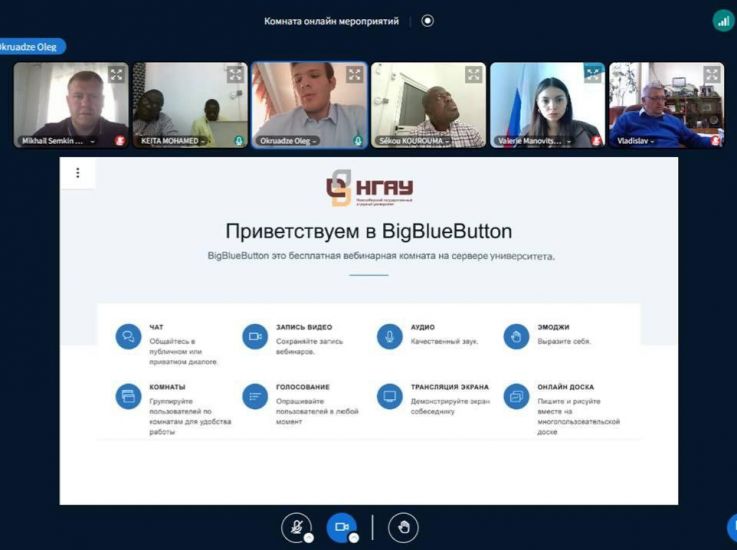737x550 pixels.
Task: Open the connection status signal icon
Action: point(722,20)
